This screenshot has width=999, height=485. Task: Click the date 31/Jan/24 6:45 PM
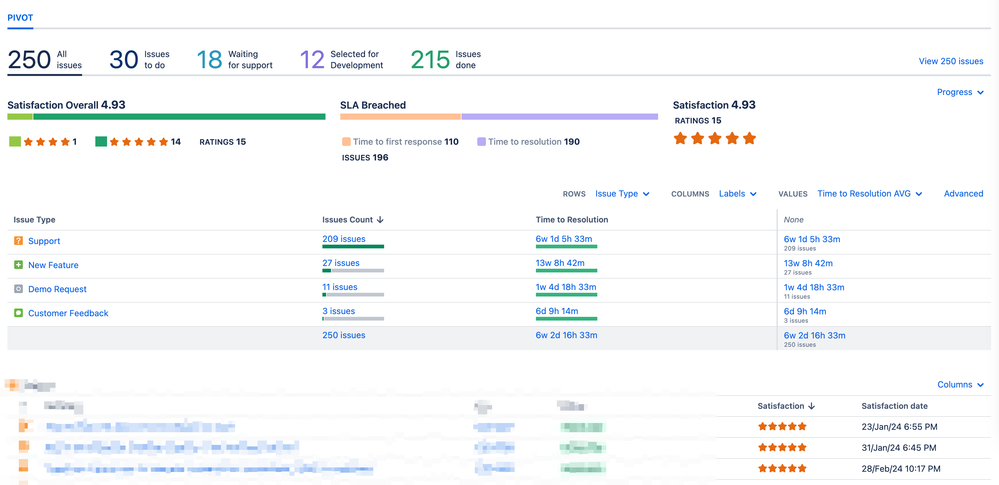tap(900, 447)
